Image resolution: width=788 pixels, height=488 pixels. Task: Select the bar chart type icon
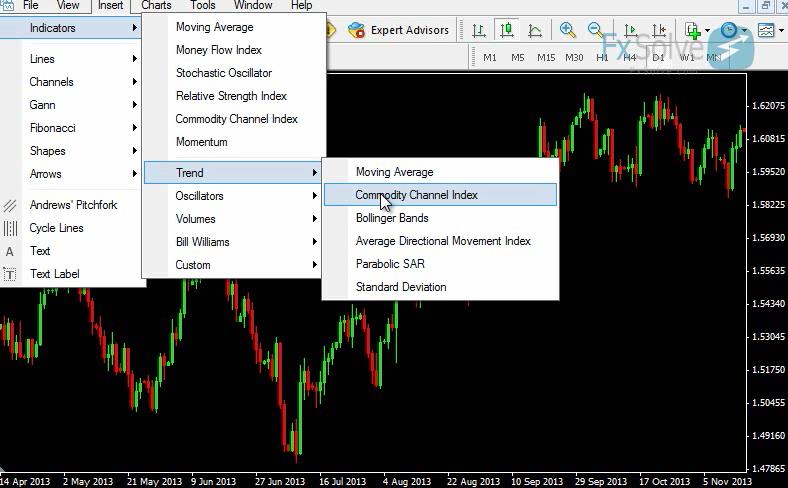coord(480,30)
